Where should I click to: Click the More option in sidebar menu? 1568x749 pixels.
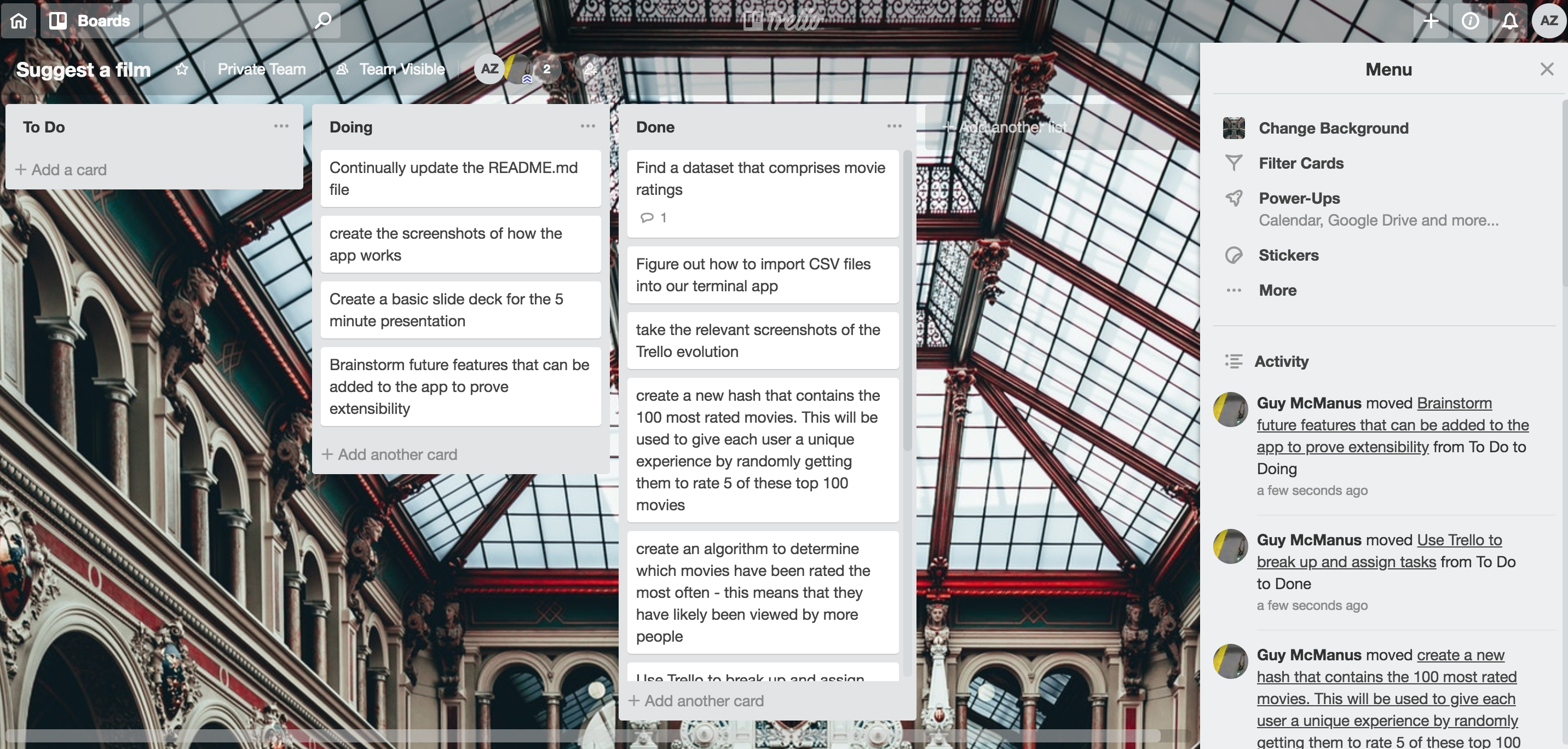(x=1278, y=290)
